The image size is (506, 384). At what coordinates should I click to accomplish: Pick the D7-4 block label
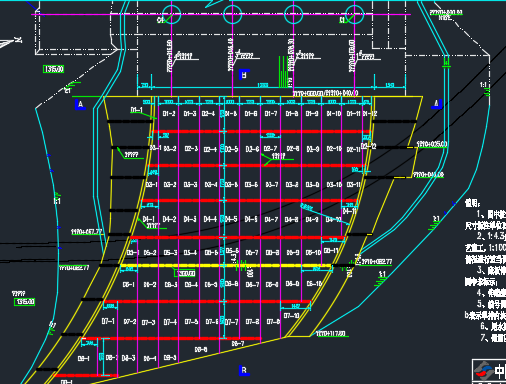[x=170, y=322]
